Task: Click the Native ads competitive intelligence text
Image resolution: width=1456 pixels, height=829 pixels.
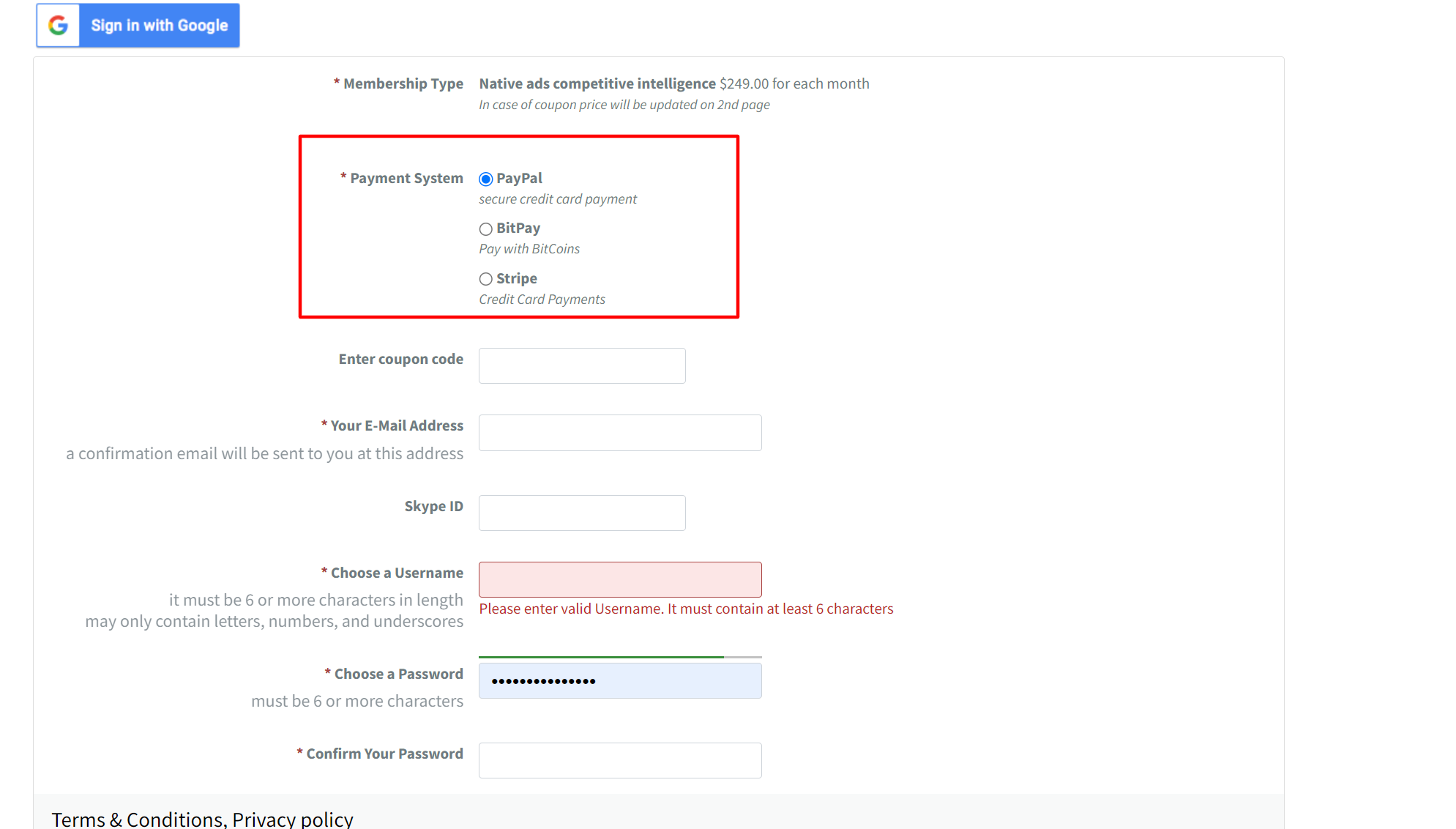Action: click(597, 83)
